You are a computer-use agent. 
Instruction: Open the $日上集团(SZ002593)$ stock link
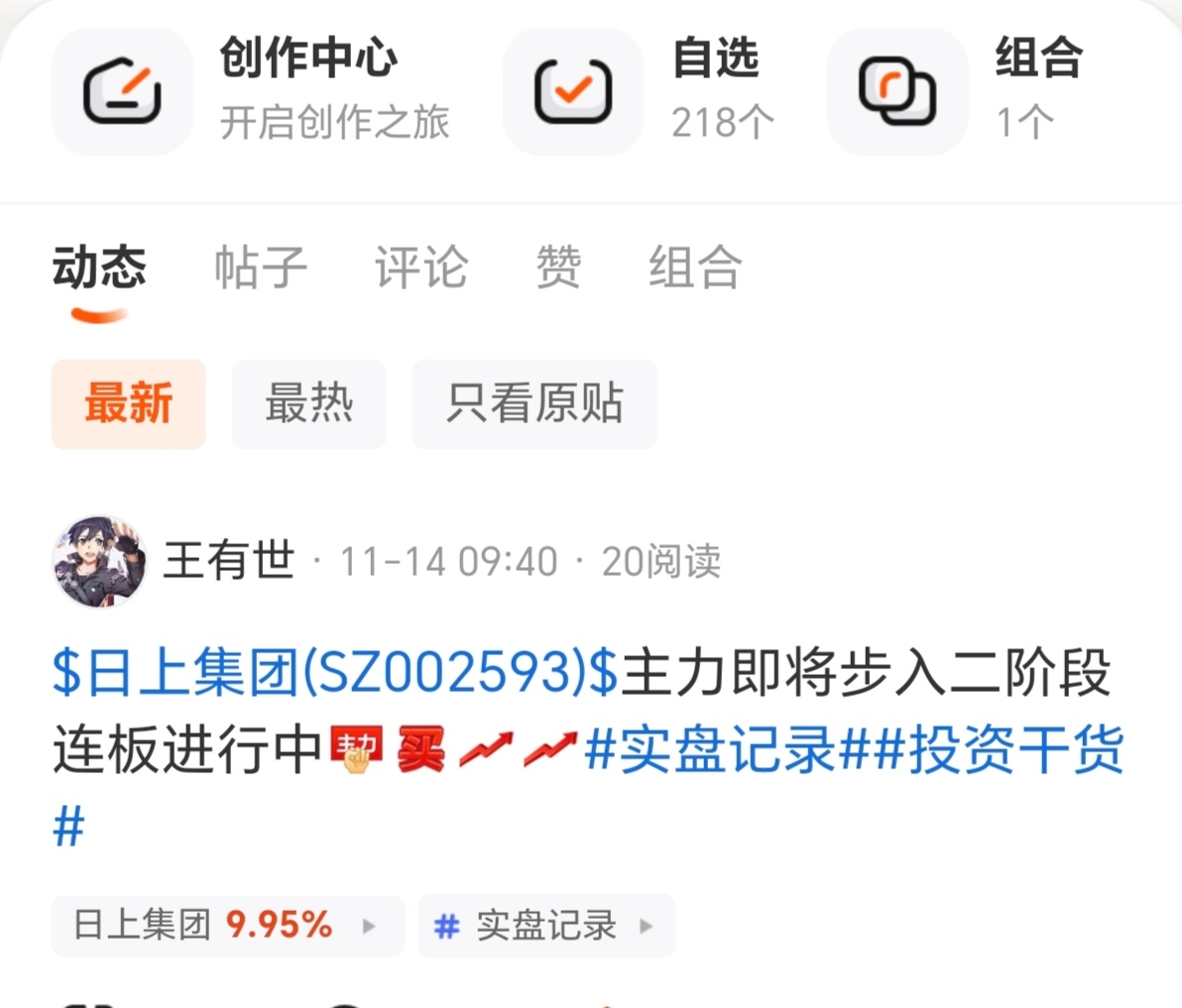click(x=335, y=672)
